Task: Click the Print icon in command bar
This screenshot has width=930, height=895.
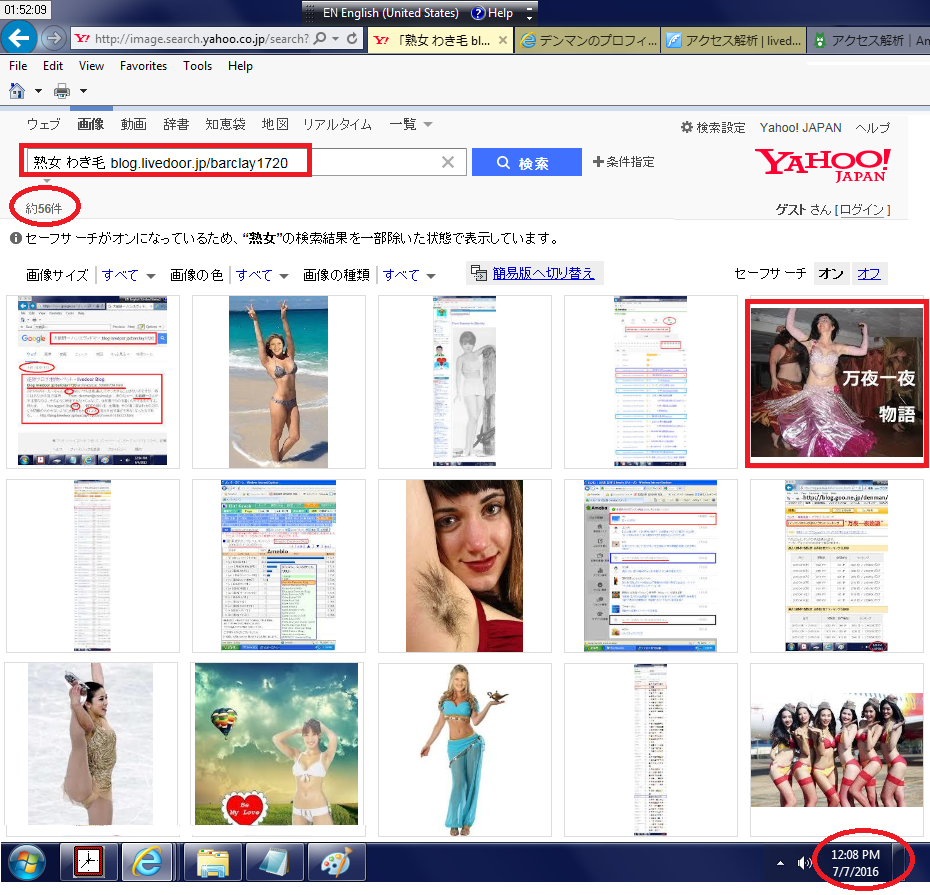Action: [x=62, y=91]
